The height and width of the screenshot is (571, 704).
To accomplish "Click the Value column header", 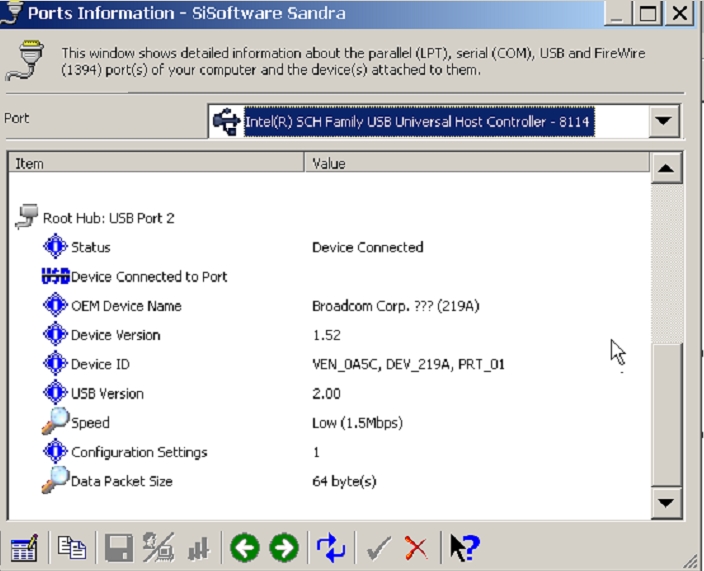I will (x=477, y=163).
